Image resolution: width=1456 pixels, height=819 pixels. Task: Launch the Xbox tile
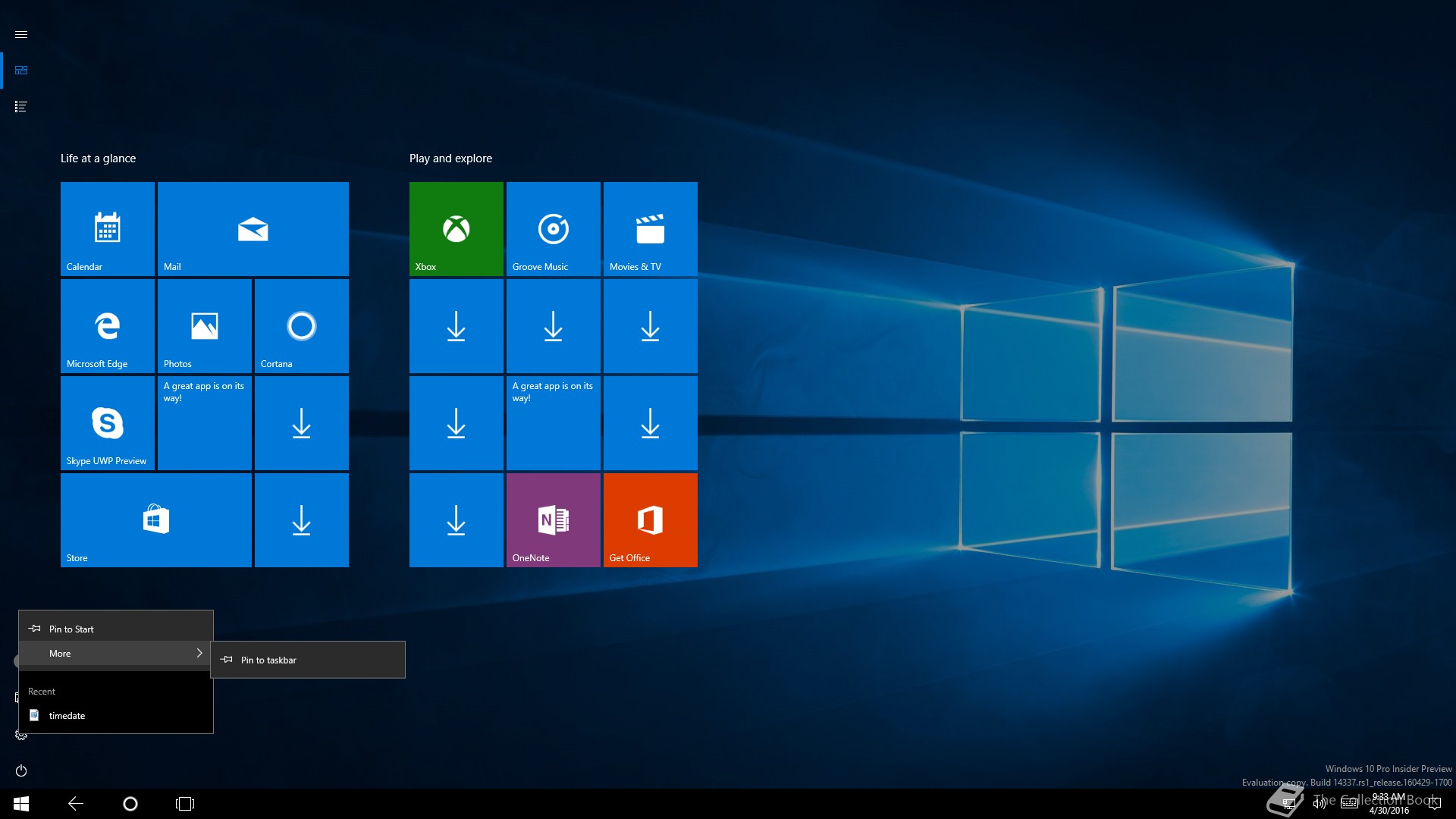click(457, 229)
